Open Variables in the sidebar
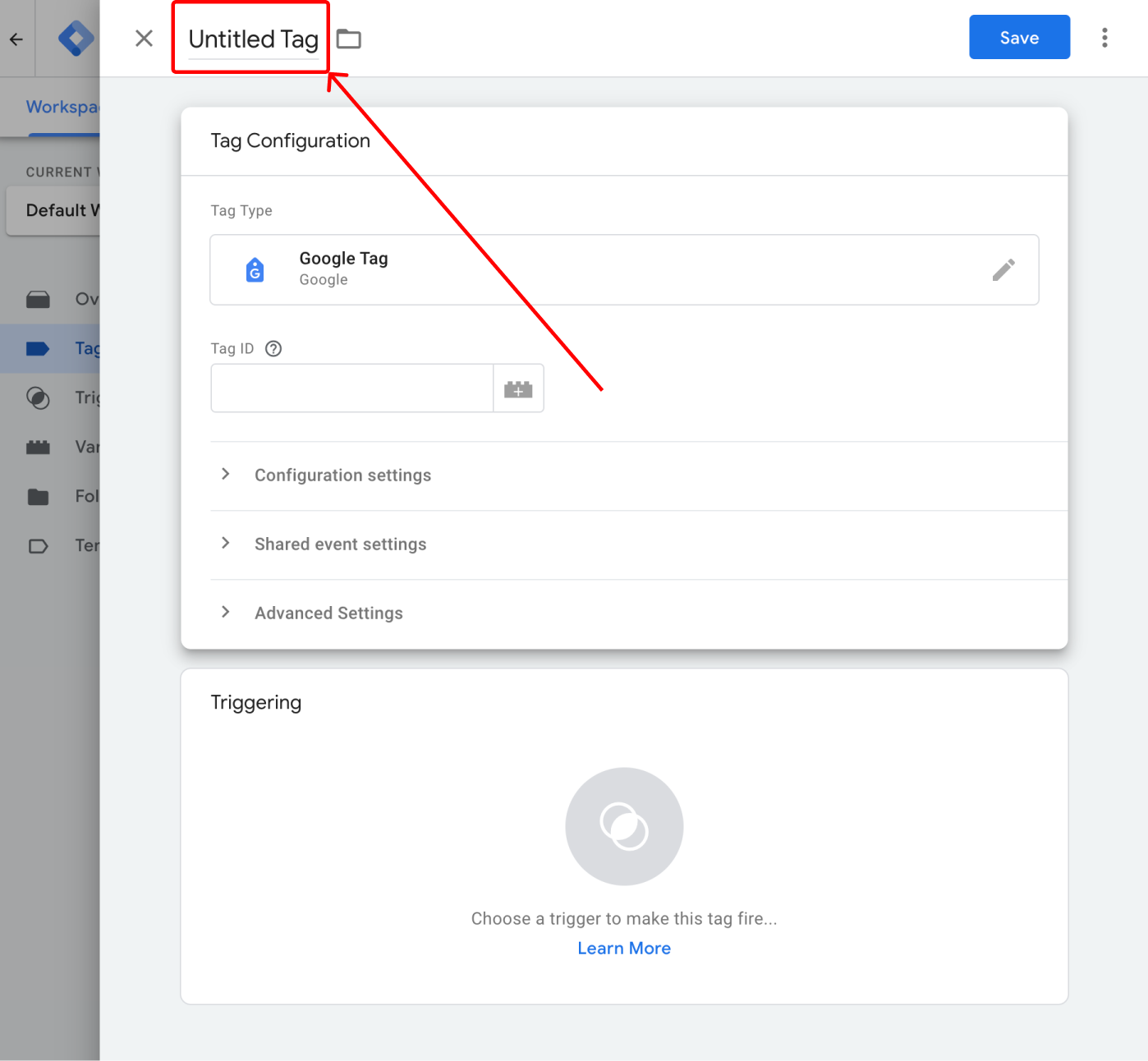This screenshot has height=1061, width=1148. [x=50, y=447]
